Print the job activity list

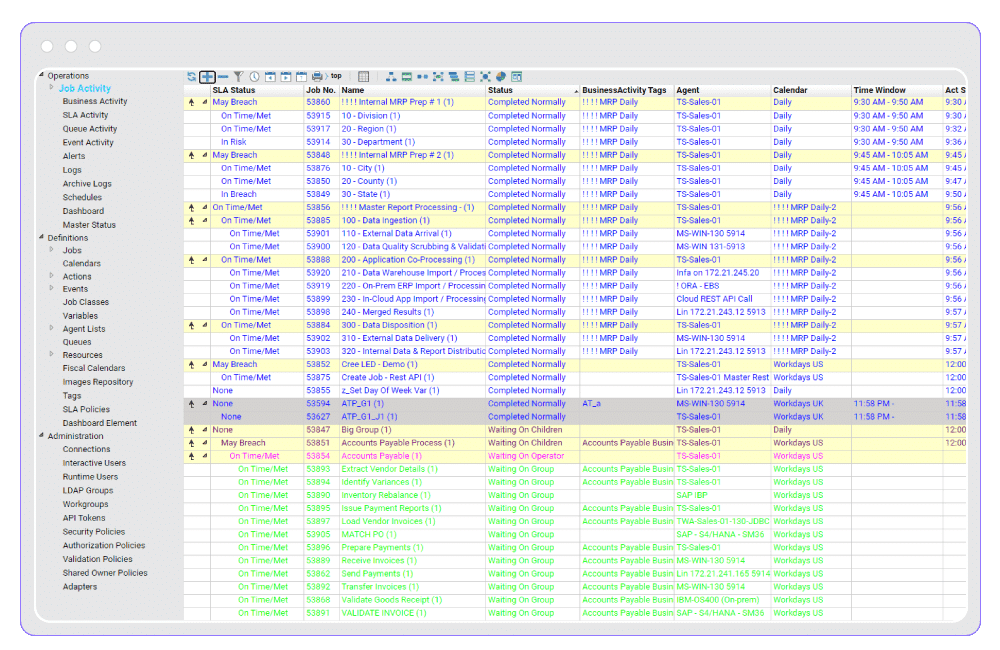click(x=316, y=76)
